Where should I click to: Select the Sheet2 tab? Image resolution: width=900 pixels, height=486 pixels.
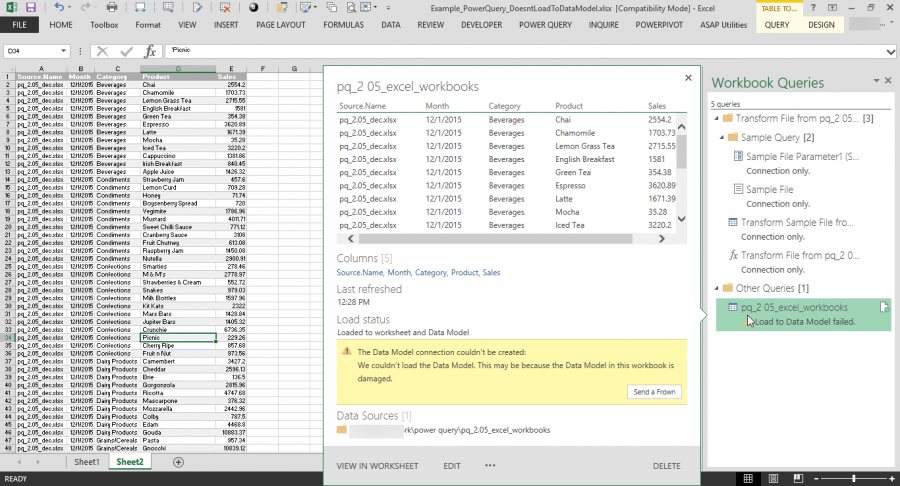[x=130, y=462]
